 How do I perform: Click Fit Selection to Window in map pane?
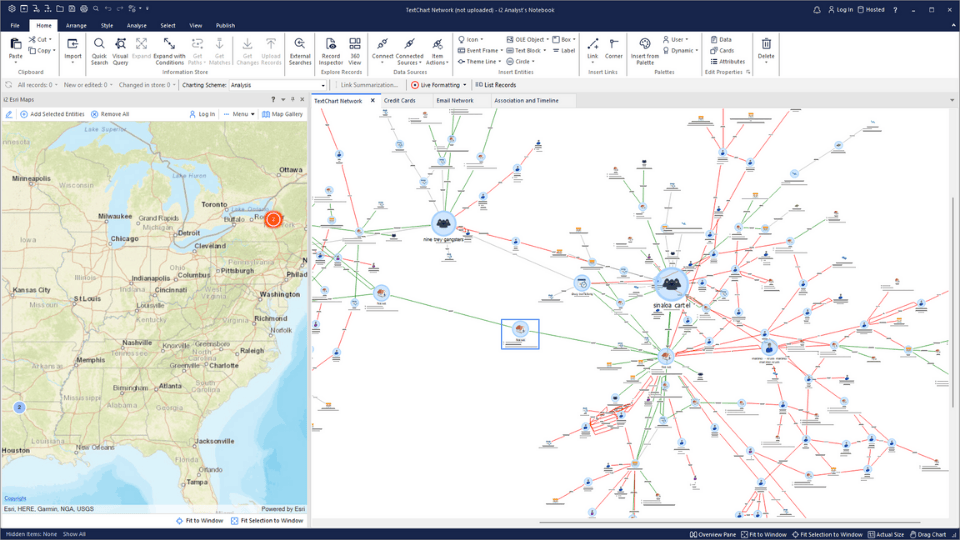point(267,520)
